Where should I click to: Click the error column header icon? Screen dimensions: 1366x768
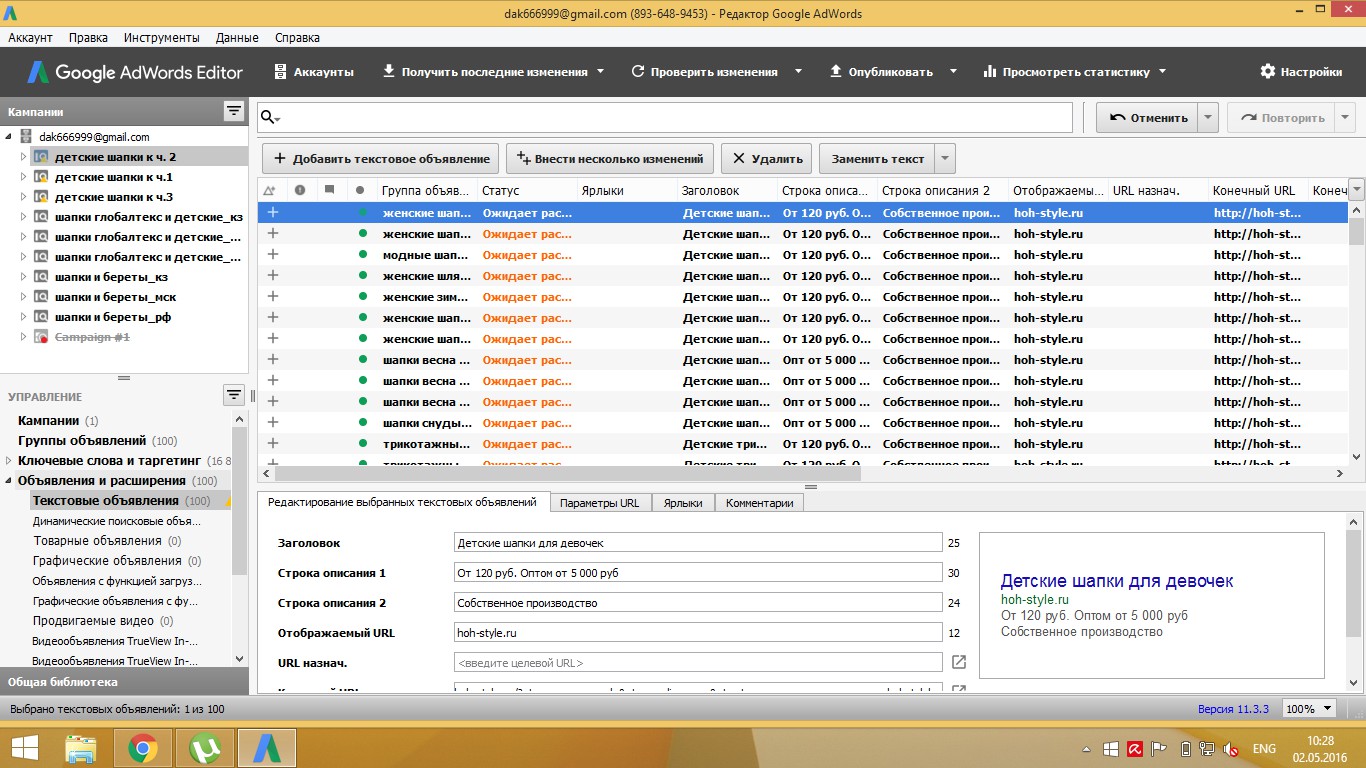(x=299, y=190)
